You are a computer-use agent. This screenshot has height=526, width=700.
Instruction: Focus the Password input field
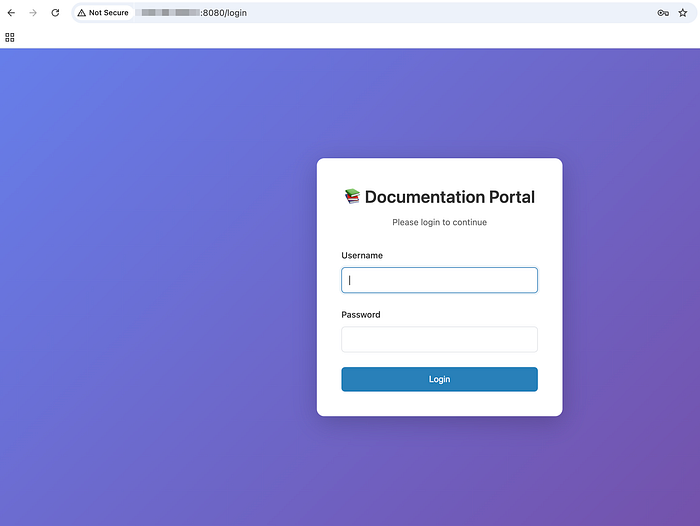tap(439, 339)
